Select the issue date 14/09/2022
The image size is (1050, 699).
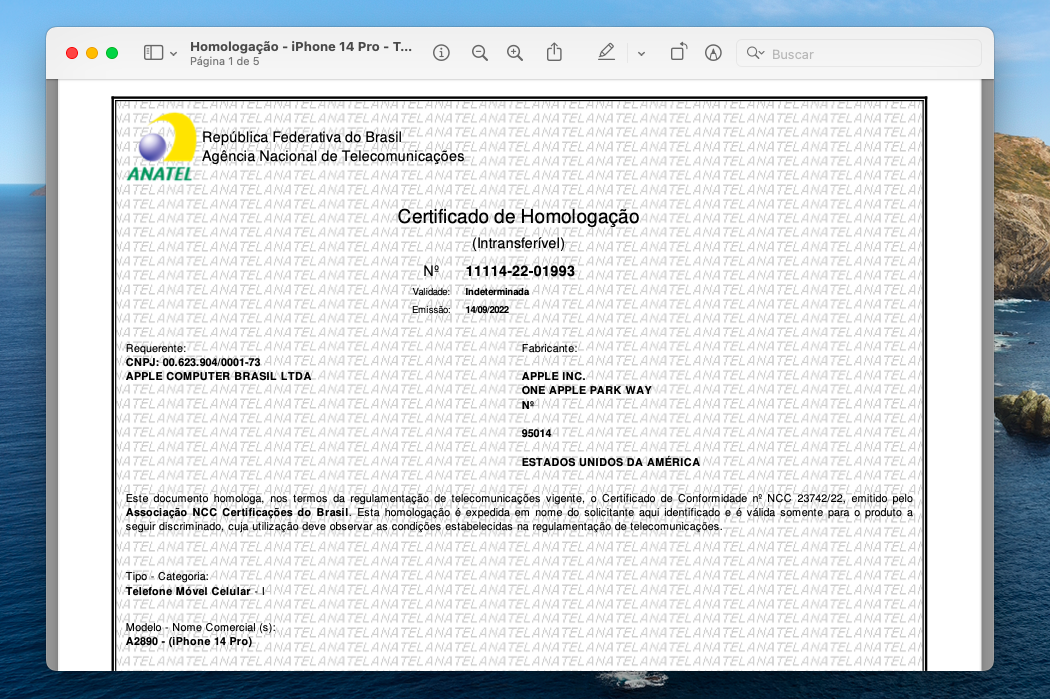click(x=488, y=310)
